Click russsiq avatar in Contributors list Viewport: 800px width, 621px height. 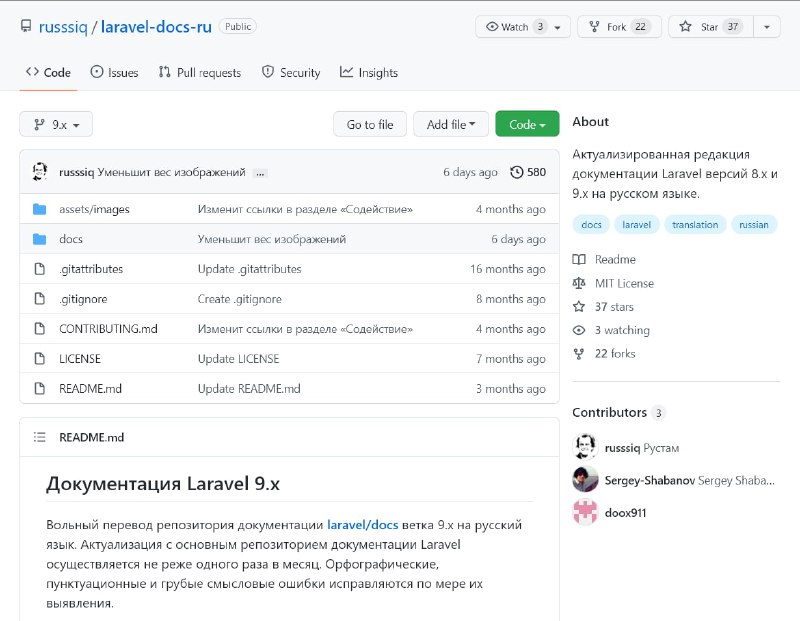click(x=585, y=447)
